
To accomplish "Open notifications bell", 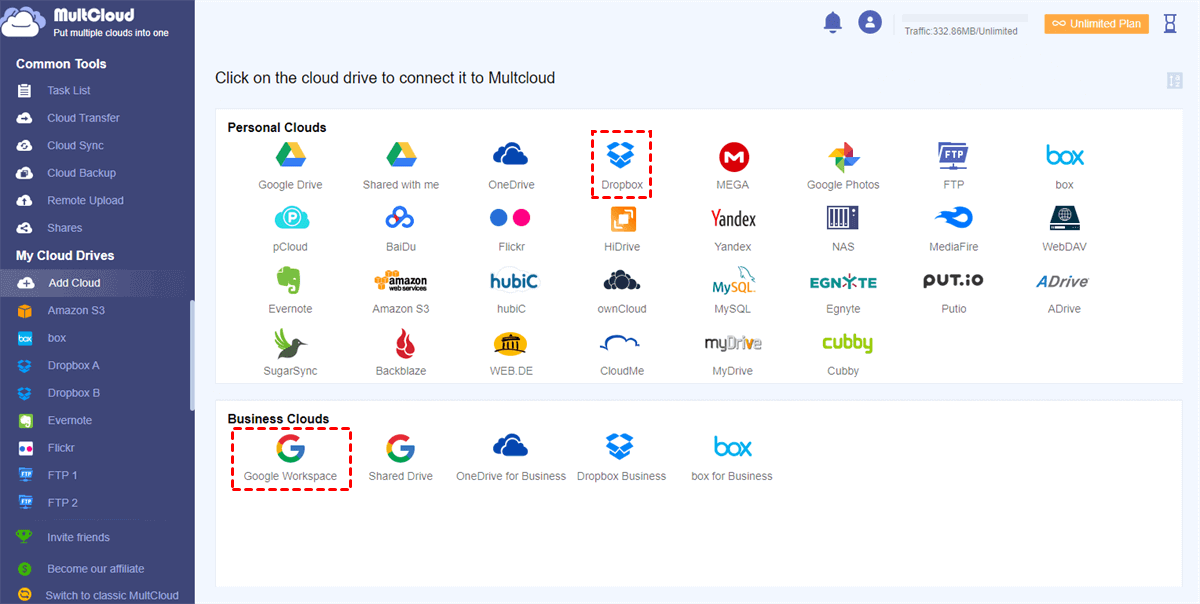I will pos(833,23).
